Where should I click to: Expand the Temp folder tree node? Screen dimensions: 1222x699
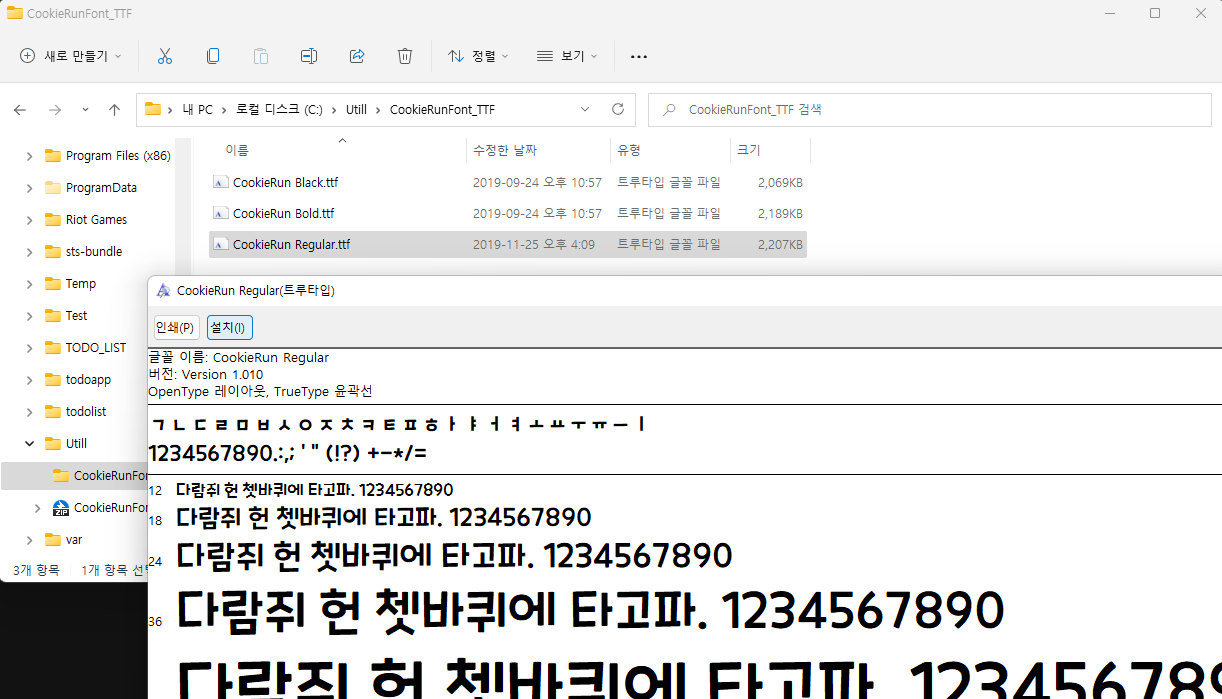29,283
